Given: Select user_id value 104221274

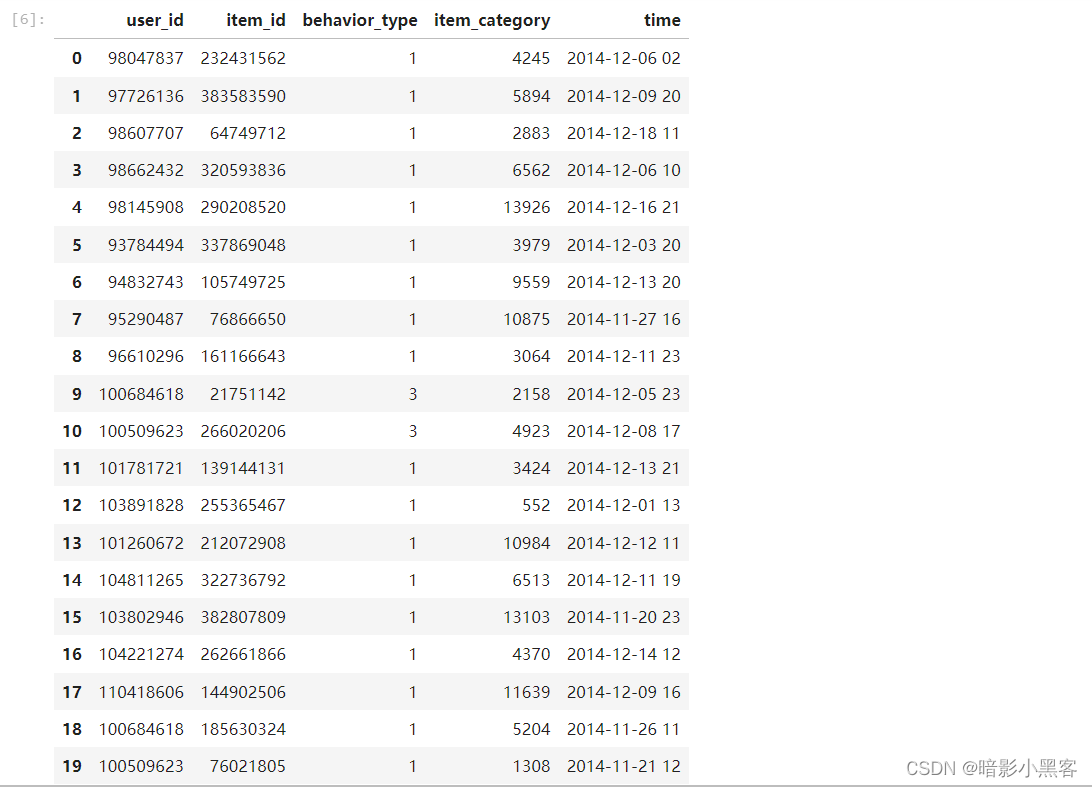Looking at the screenshot, I should click(141, 654).
